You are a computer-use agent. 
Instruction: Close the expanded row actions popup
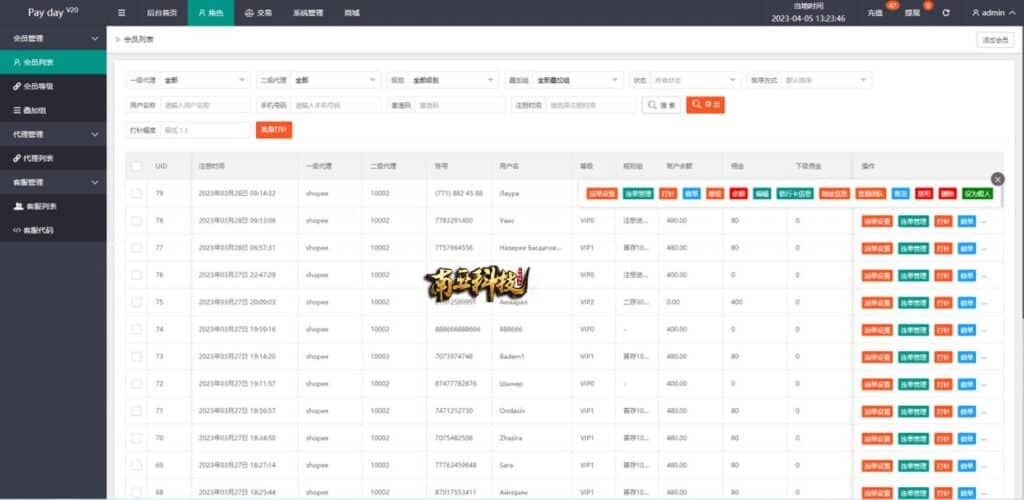pos(997,179)
